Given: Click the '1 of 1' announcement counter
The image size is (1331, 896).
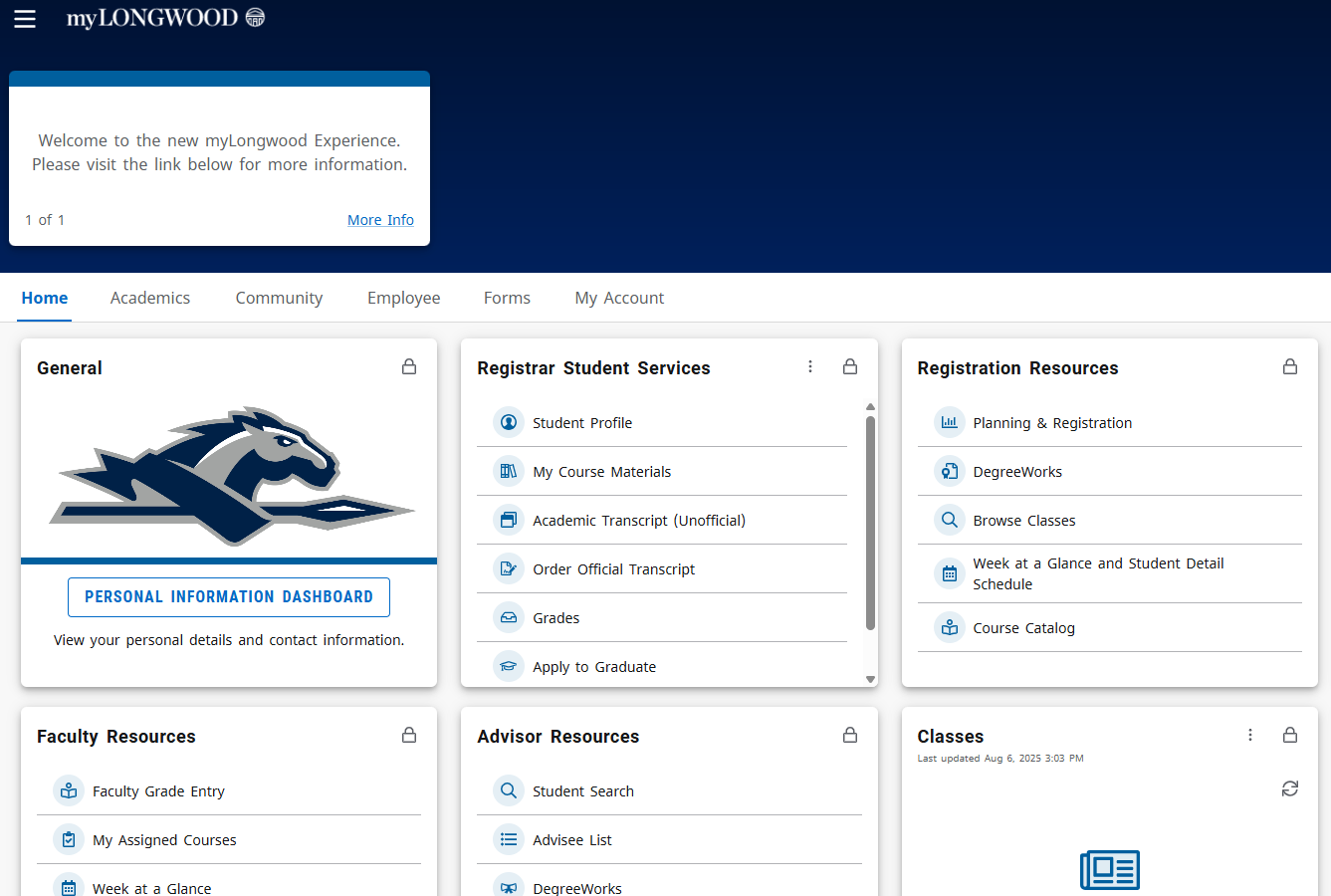Looking at the screenshot, I should [x=45, y=220].
